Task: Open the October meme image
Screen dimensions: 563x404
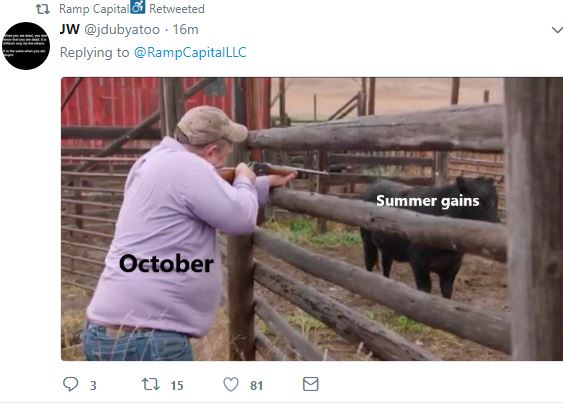Action: (312, 219)
